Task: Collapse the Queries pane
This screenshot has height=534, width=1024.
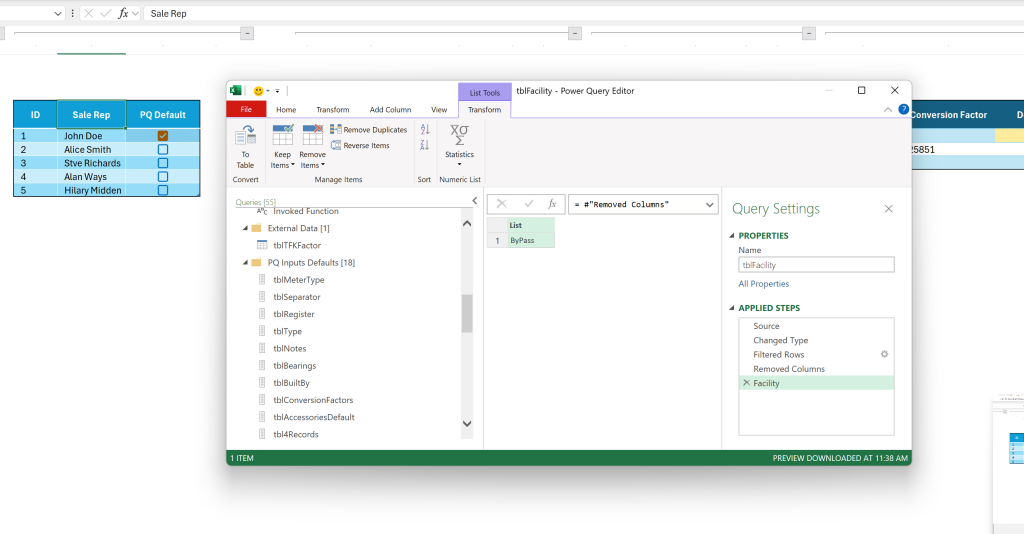Action: [474, 201]
